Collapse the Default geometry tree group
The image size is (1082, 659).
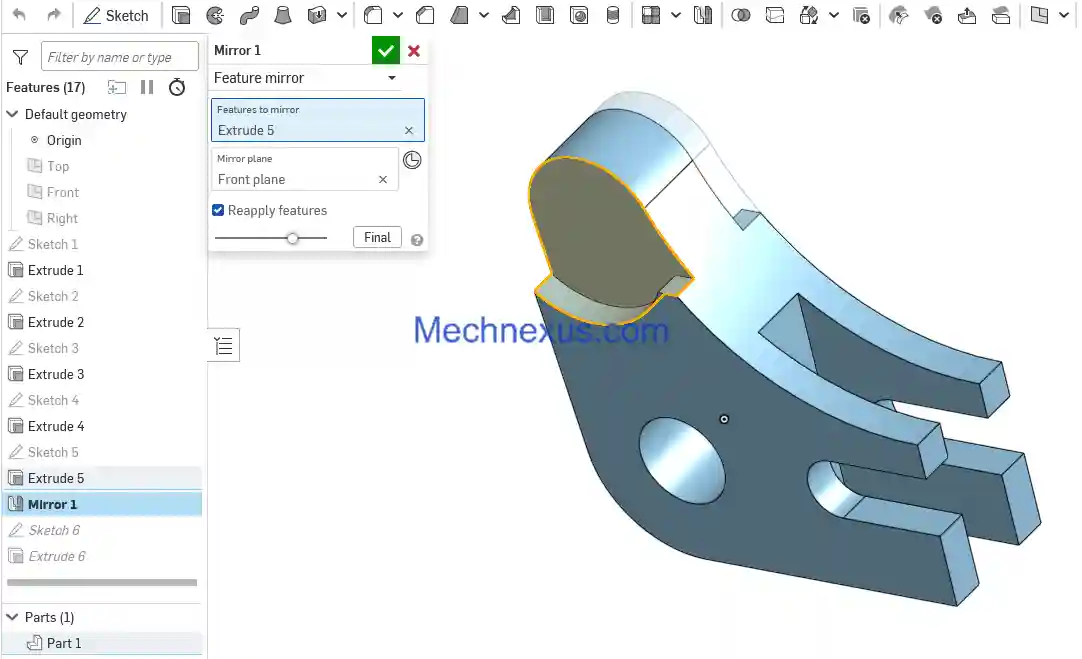13,114
